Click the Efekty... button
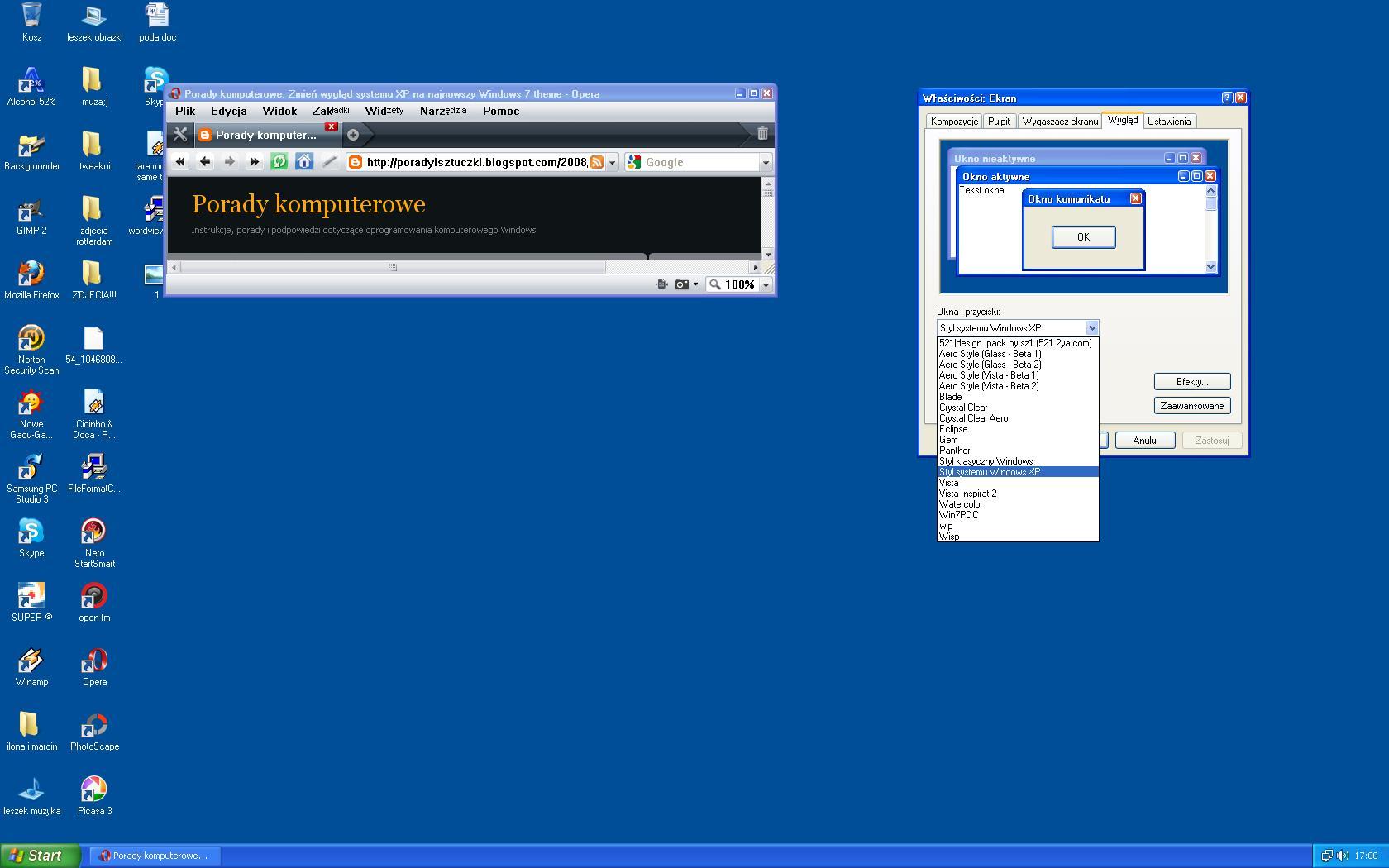This screenshot has height=868, width=1389. pyautogui.click(x=1192, y=381)
